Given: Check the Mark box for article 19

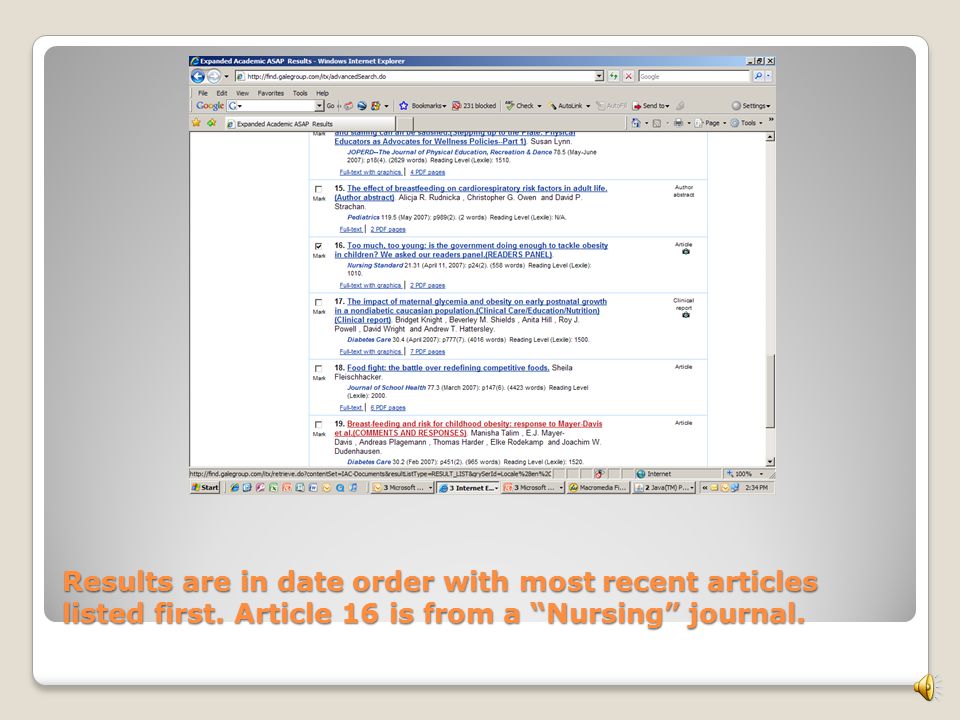Looking at the screenshot, I should 318,425.
